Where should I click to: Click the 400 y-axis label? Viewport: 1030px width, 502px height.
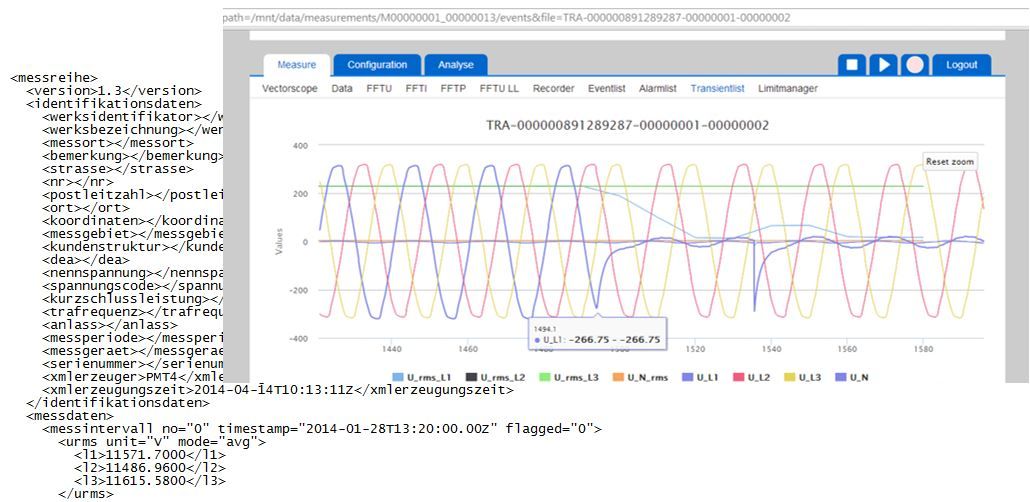point(301,145)
